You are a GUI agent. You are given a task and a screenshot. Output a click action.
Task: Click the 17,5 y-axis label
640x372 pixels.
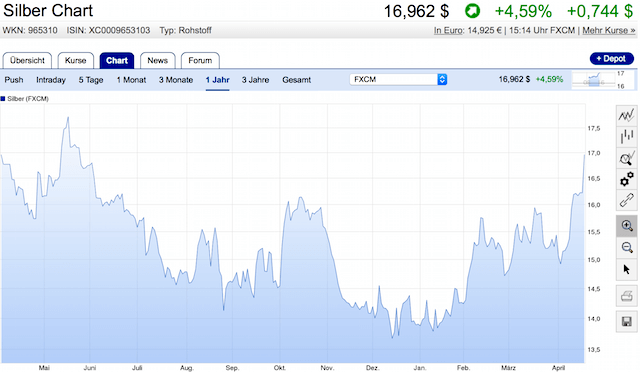tap(594, 128)
